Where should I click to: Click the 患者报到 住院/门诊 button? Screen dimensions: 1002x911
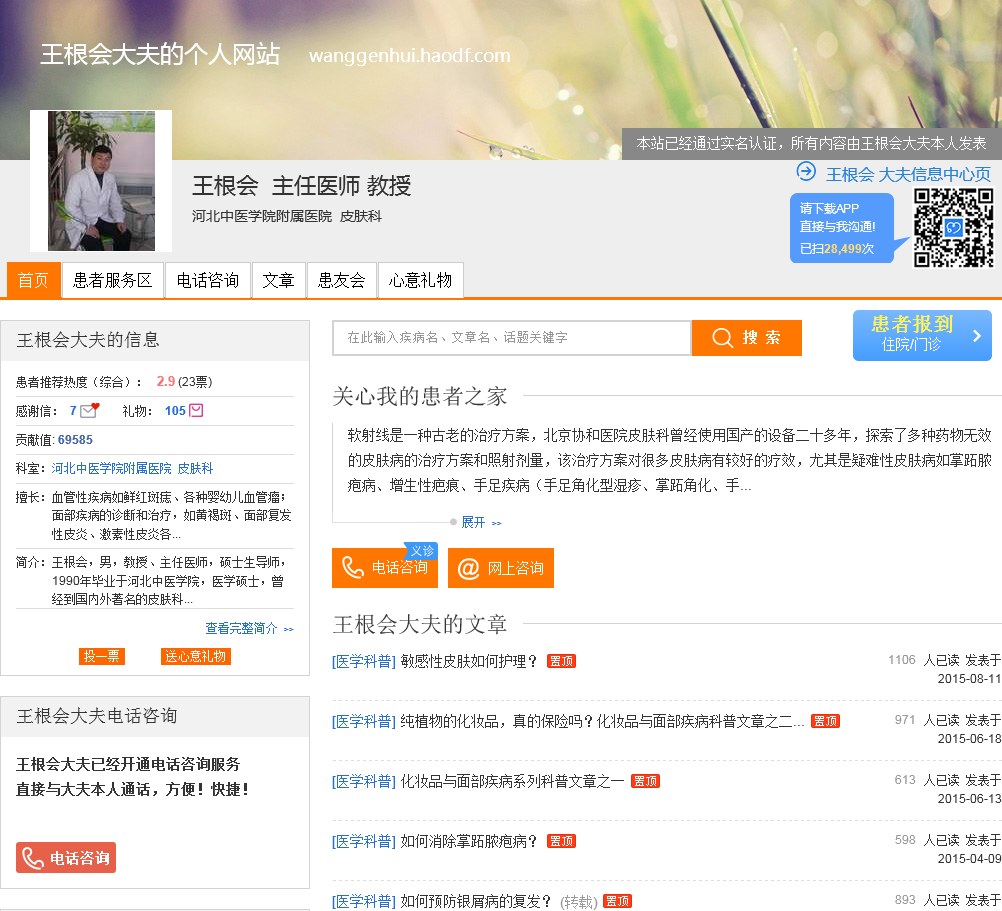tap(921, 335)
